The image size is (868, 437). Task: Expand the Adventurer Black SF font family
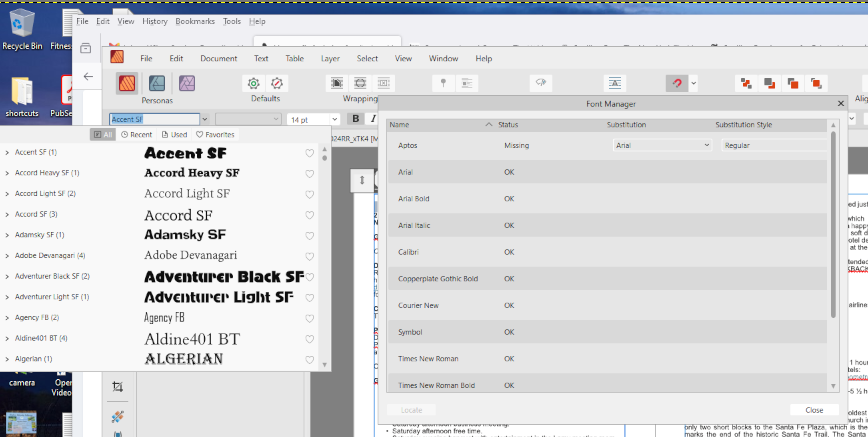pyautogui.click(x=7, y=276)
